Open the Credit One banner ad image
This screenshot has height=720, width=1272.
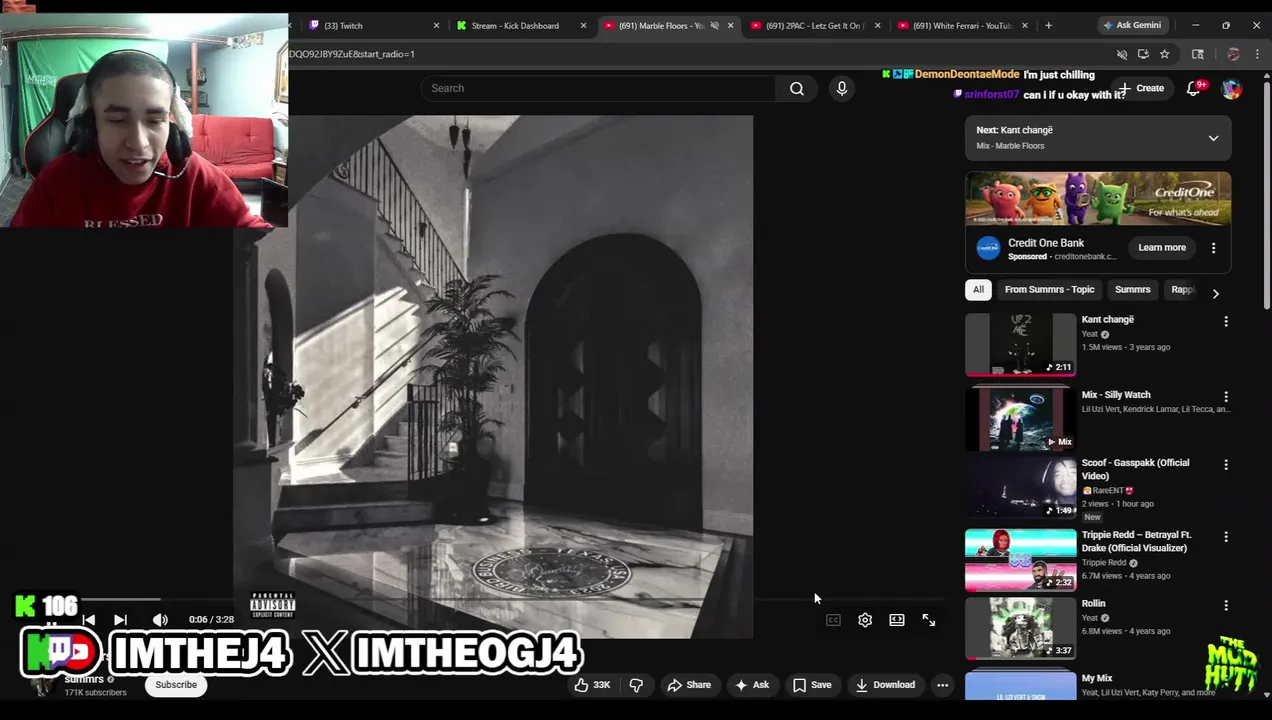coord(1098,199)
